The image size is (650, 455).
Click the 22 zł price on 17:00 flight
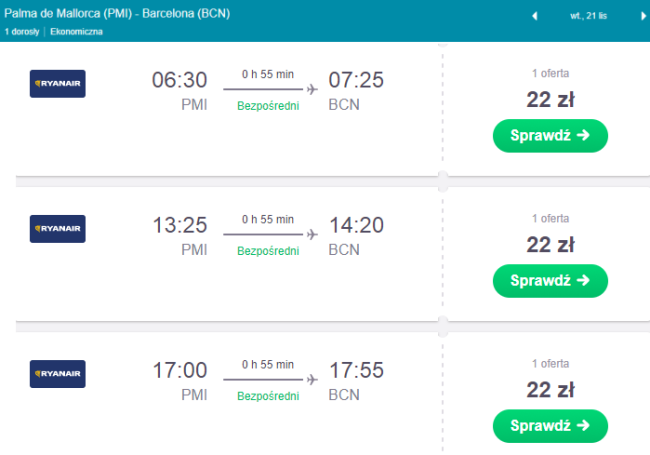coord(550,388)
